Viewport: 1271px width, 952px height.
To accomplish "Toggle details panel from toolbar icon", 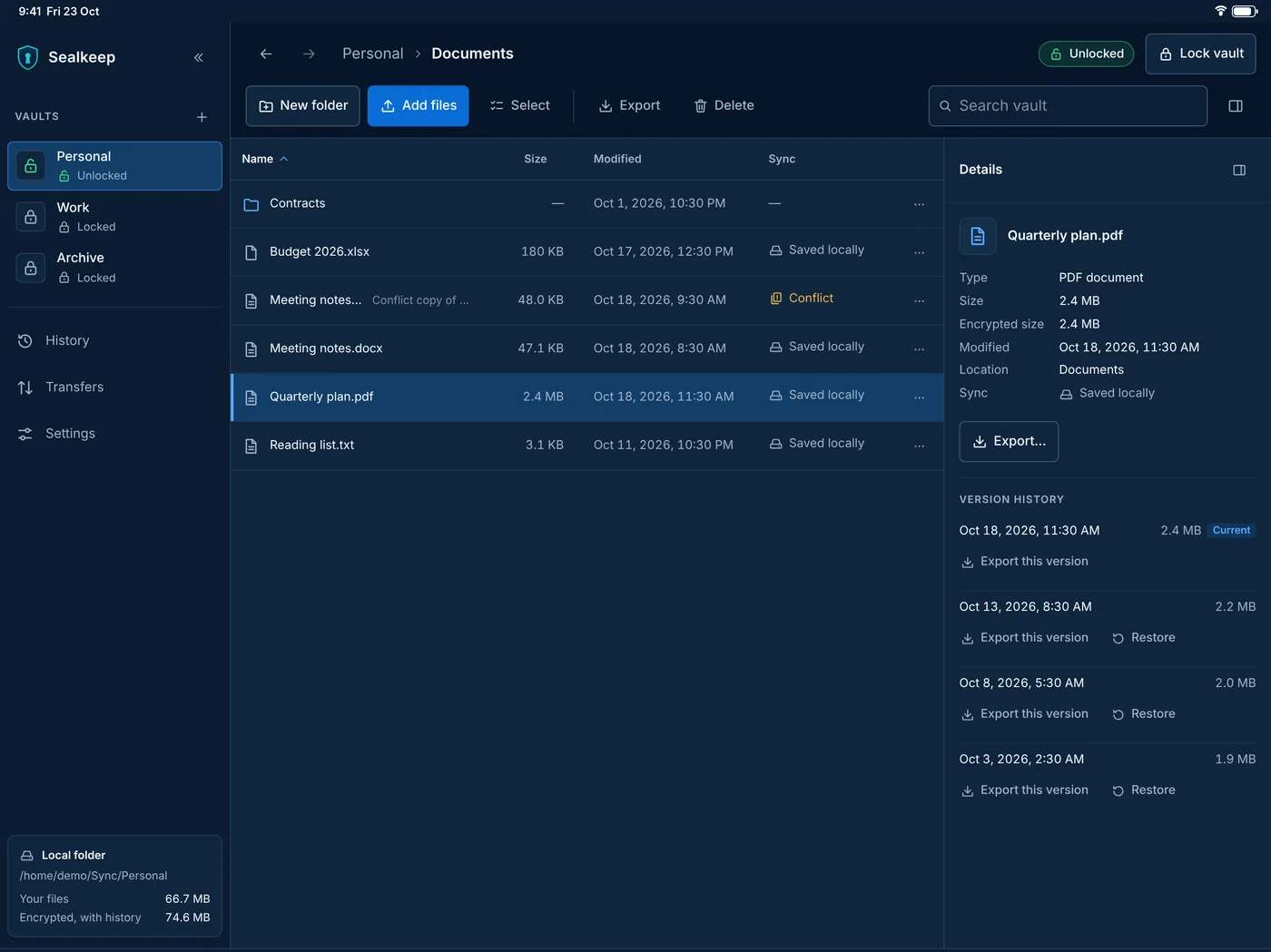I will pyautogui.click(x=1236, y=106).
